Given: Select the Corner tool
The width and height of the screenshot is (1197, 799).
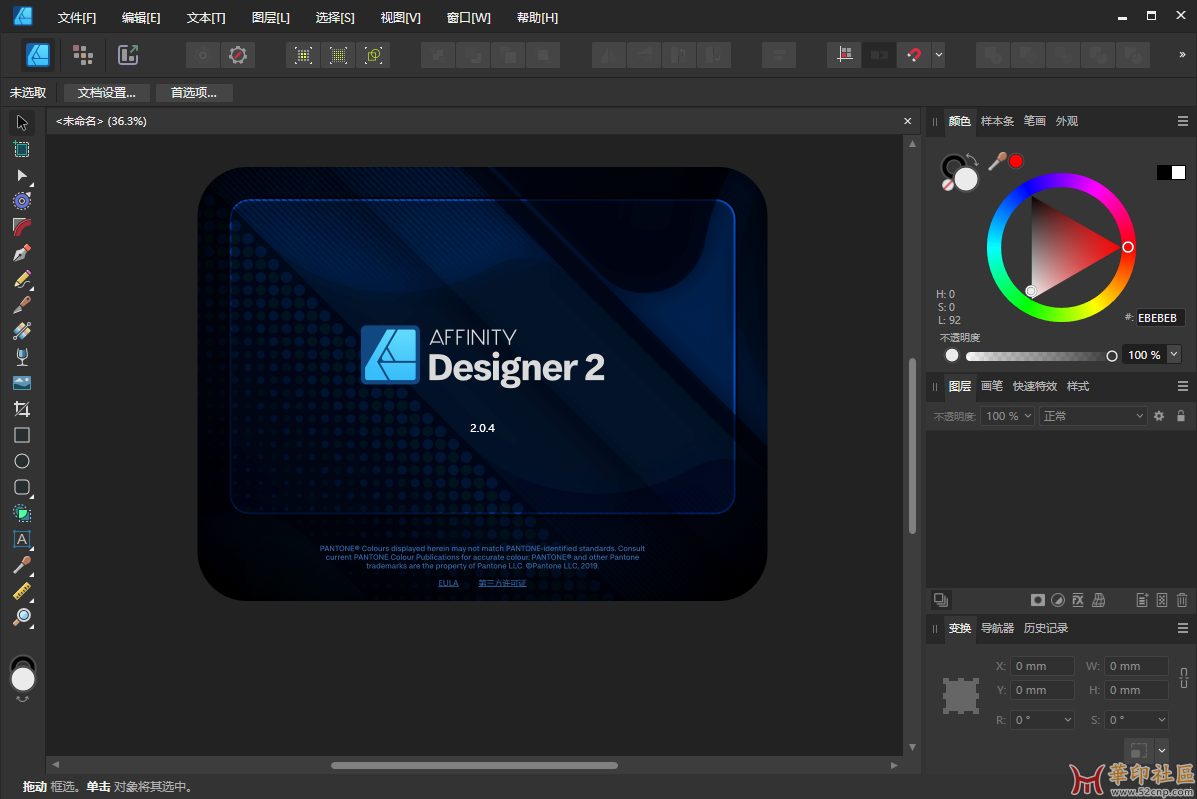Looking at the screenshot, I should (22, 227).
